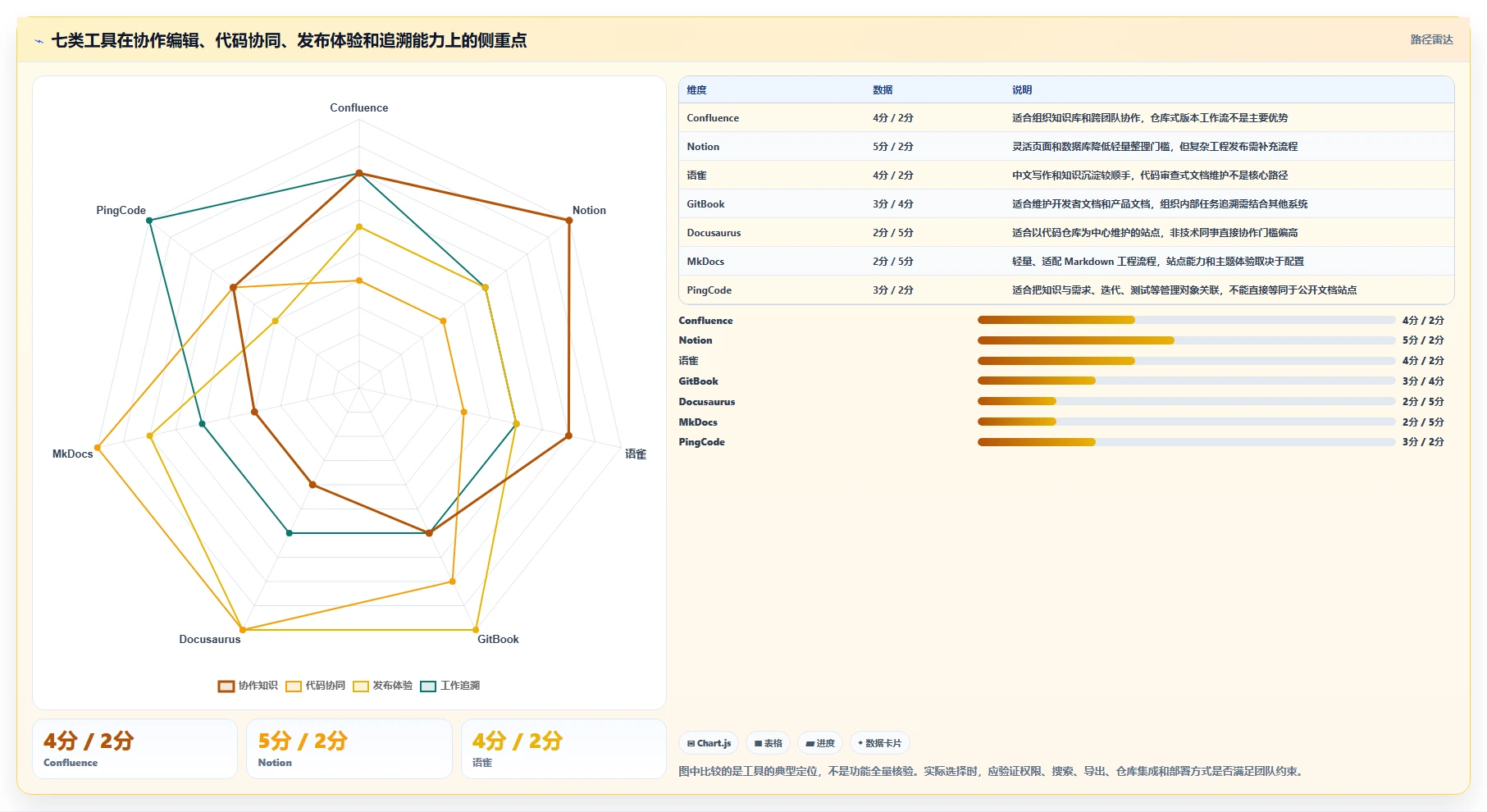Click the Notion axis label on the radar chart
1487x812 pixels.
[589, 210]
